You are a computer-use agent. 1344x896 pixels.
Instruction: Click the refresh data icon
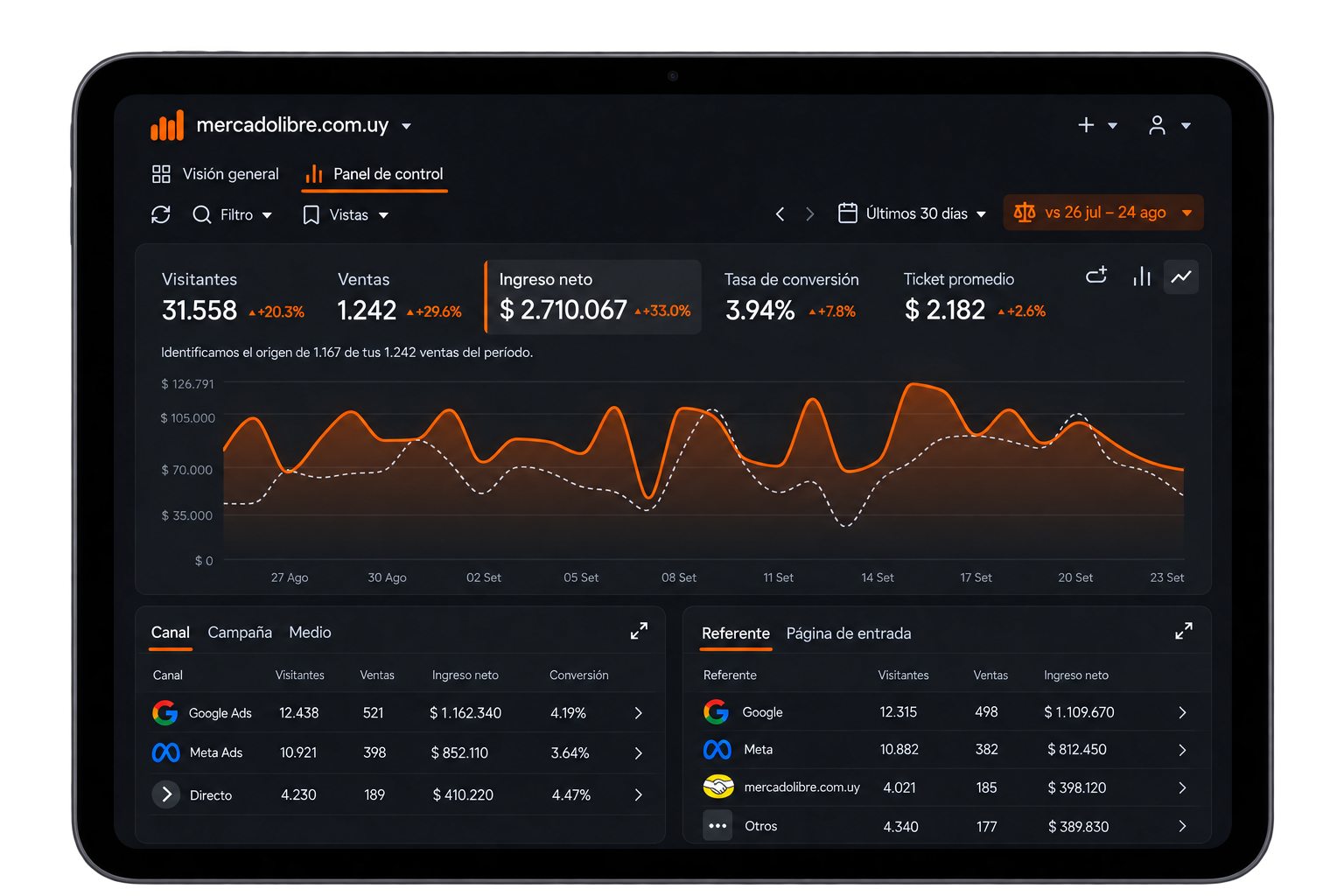coord(161,214)
